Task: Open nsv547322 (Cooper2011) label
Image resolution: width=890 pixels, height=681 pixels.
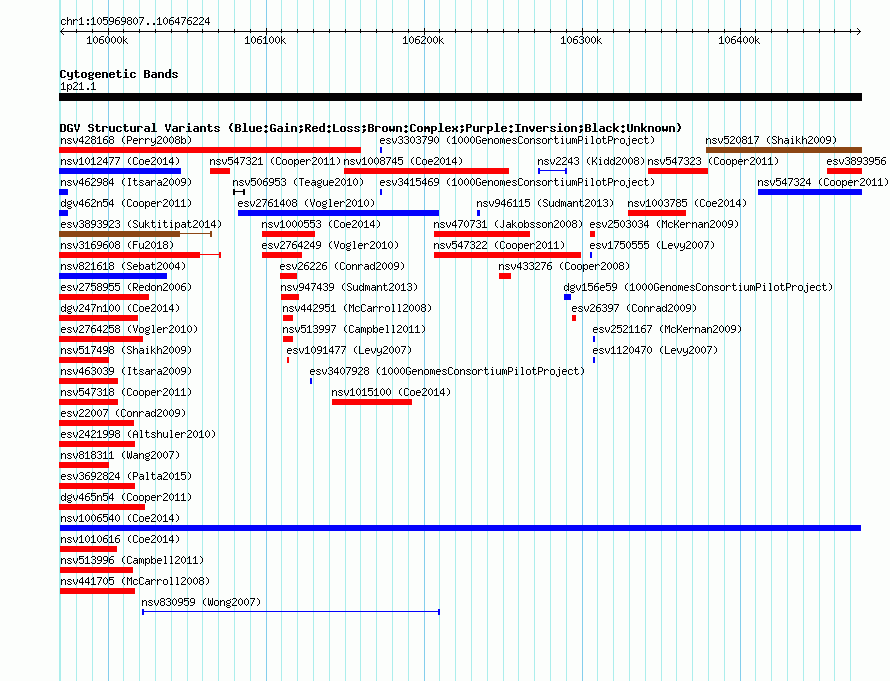Action: (x=499, y=245)
